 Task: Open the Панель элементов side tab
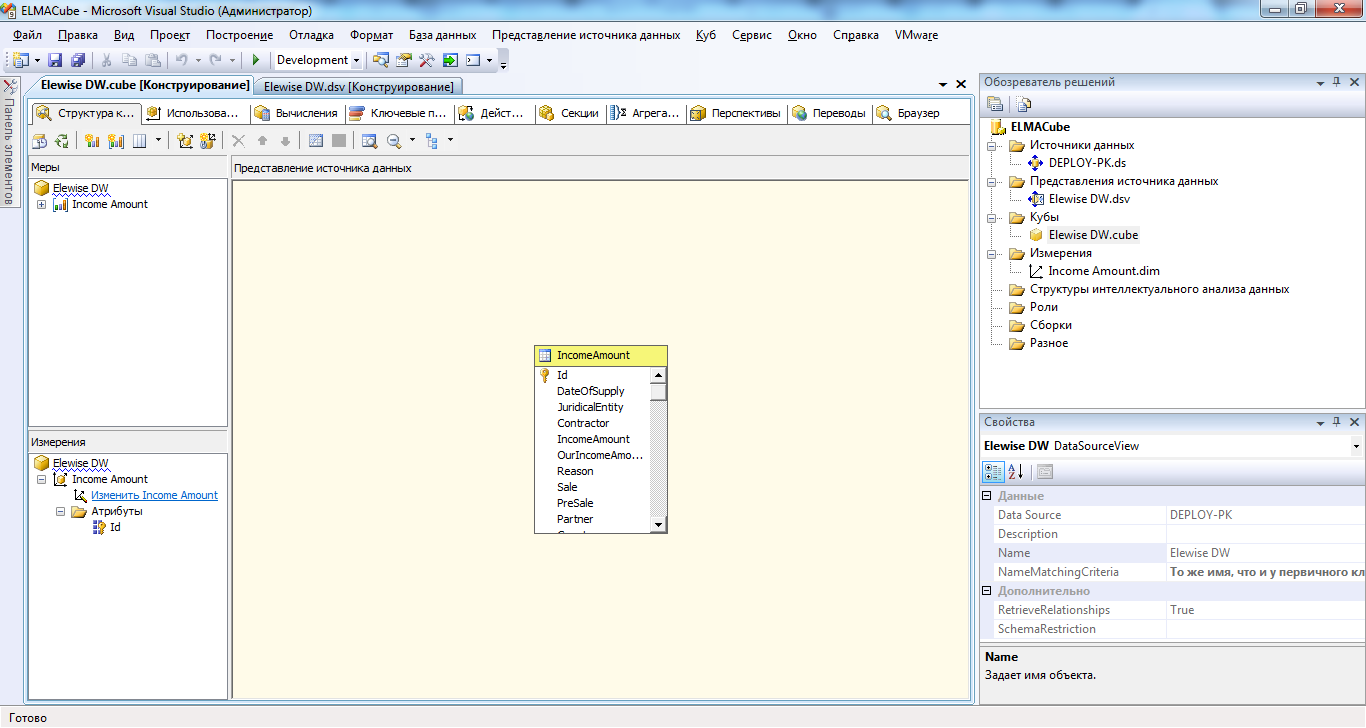pos(9,142)
